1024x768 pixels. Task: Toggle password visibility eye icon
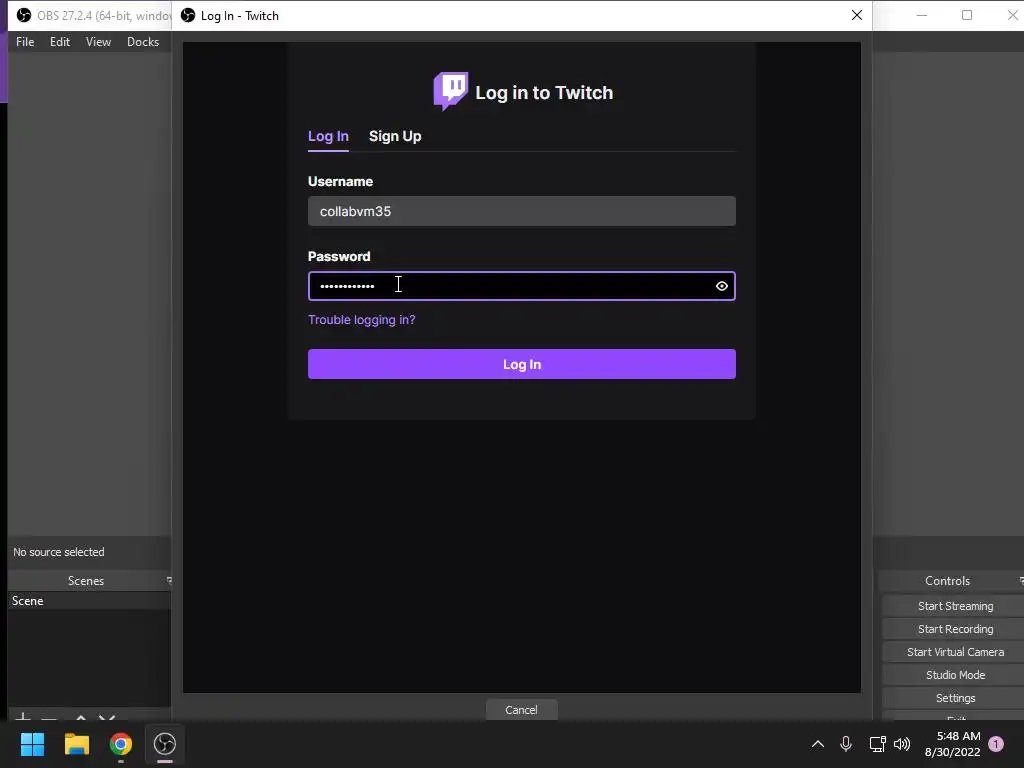(x=722, y=286)
